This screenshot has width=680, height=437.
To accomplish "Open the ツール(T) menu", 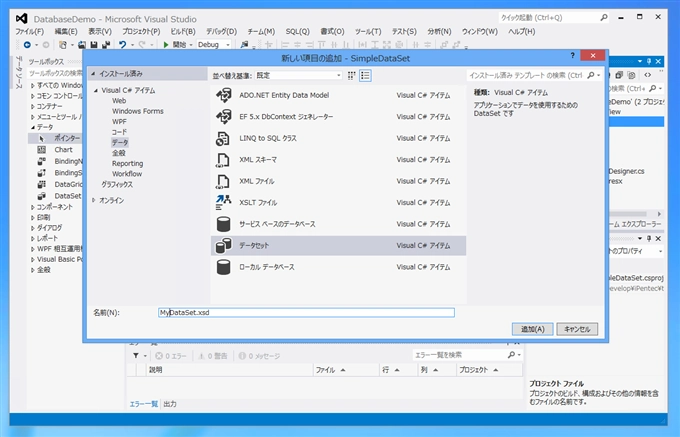I will [x=368, y=32].
